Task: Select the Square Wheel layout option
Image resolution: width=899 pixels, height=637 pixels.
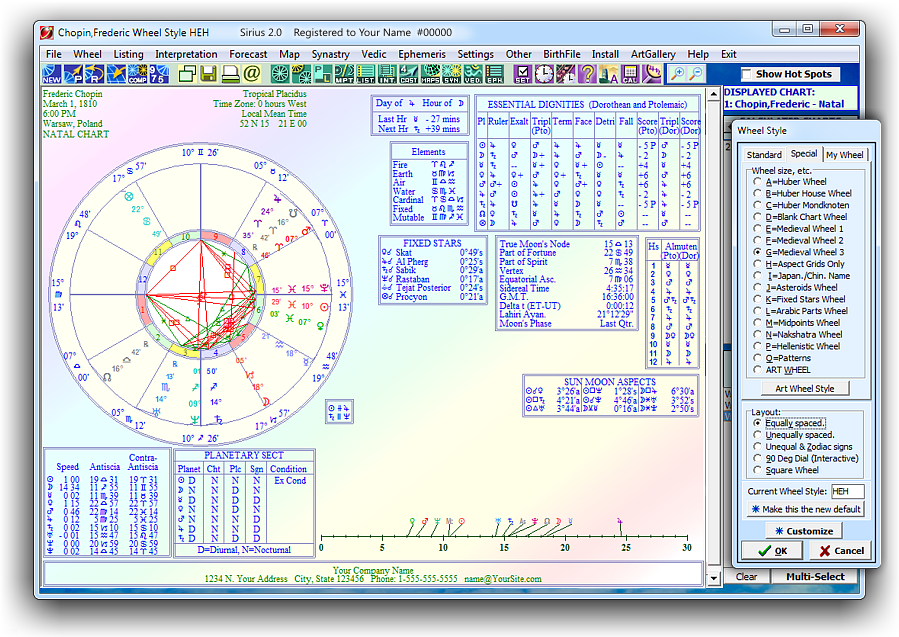Action: (758, 470)
